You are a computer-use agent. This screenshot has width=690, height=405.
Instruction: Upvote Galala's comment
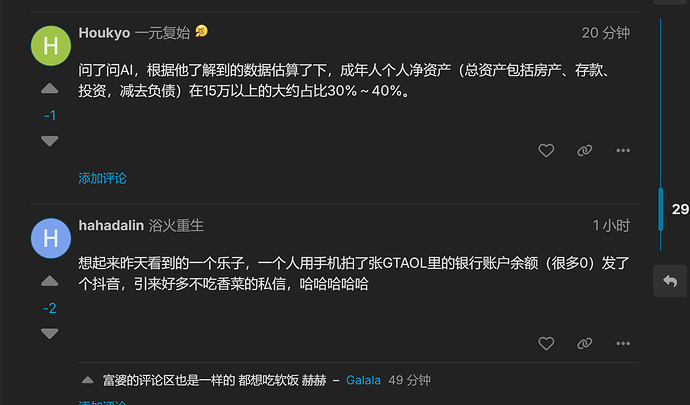88,380
